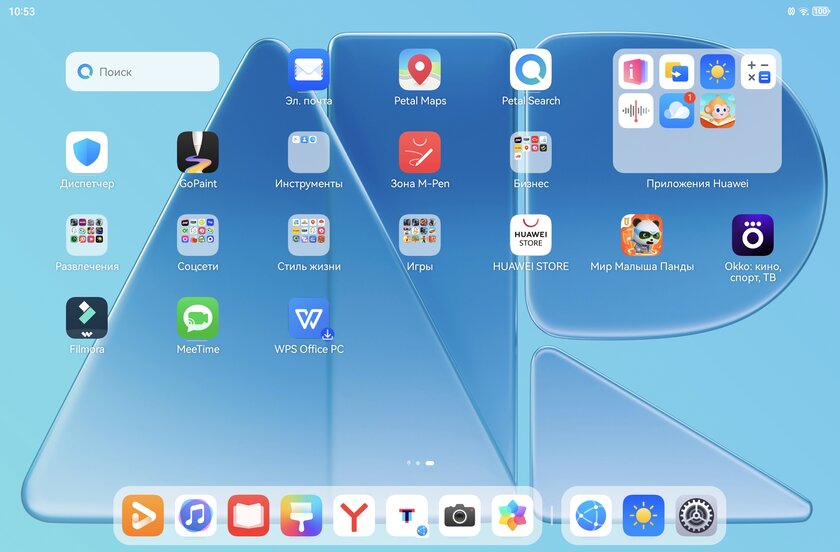This screenshot has height=552, width=840.
Task: Launch Yandex browser from dock
Action: coord(354,516)
